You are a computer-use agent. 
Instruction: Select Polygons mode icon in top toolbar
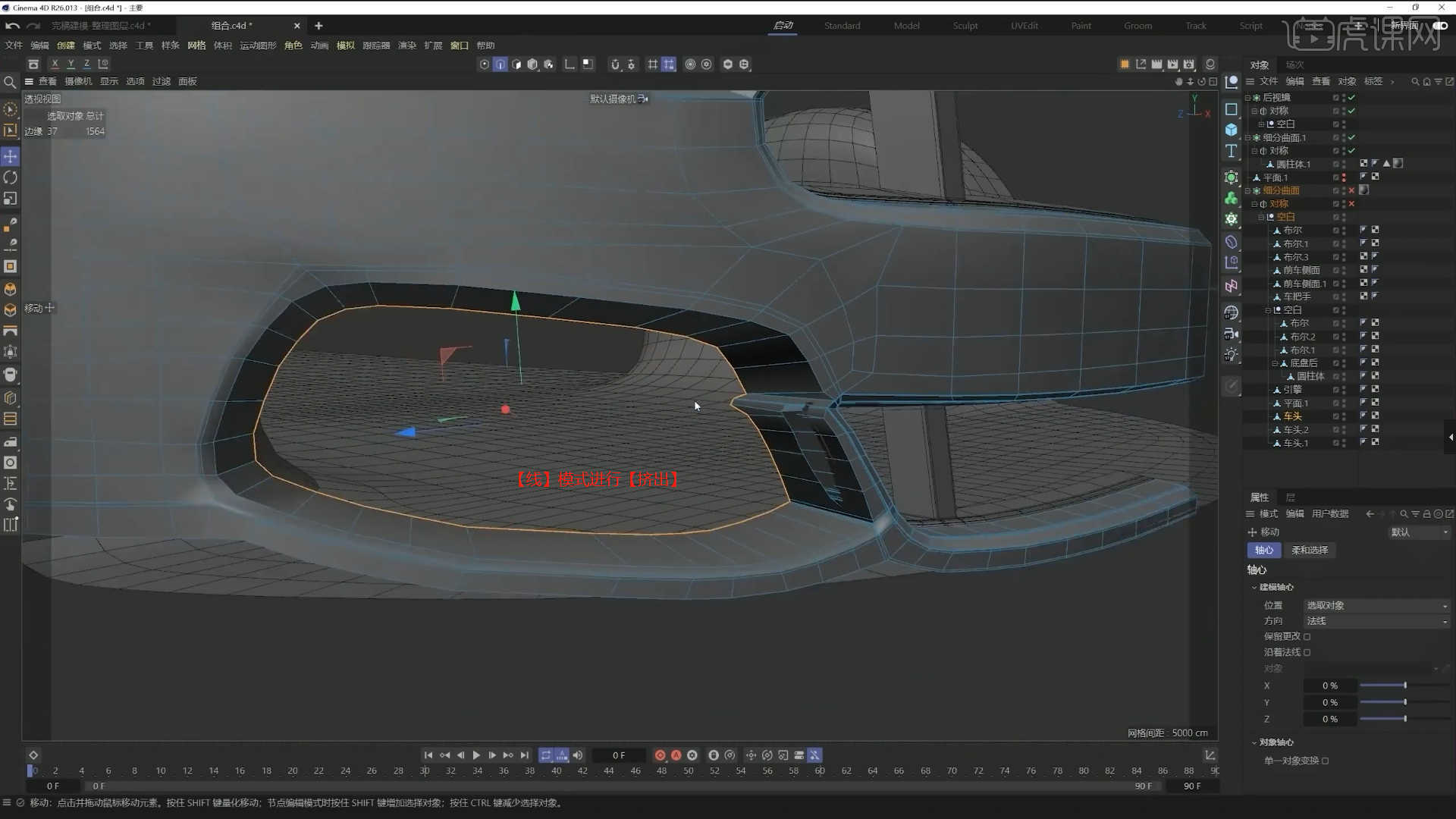(516, 64)
